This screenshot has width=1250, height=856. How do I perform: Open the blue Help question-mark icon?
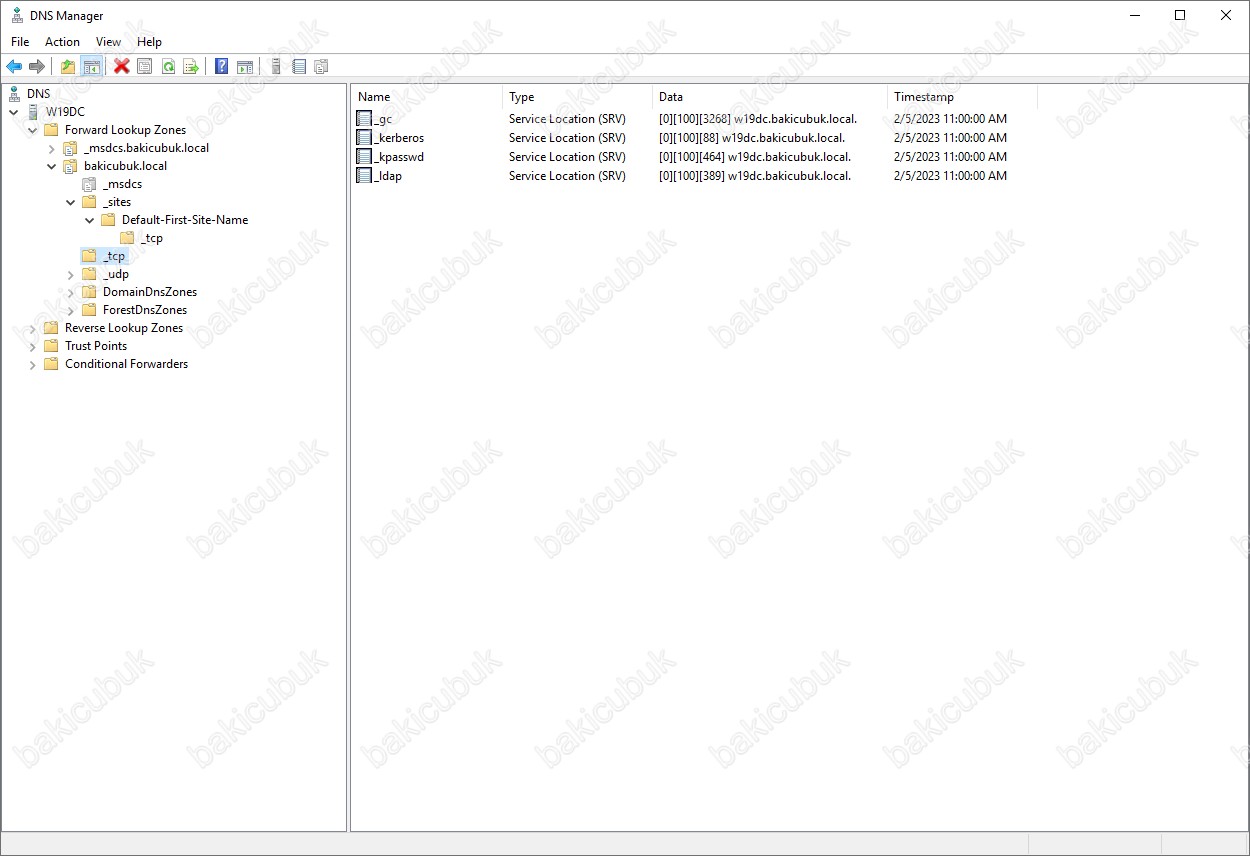tap(222, 67)
